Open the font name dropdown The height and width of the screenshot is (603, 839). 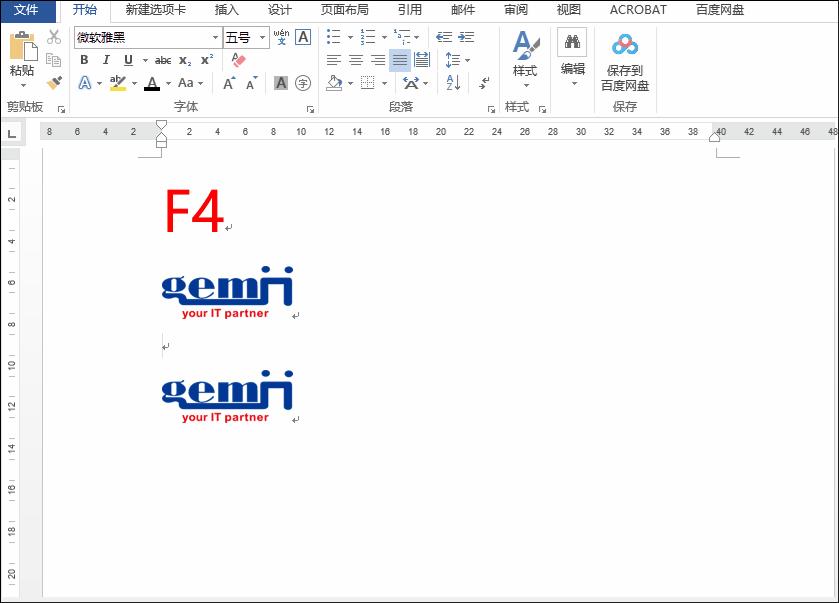(215, 37)
